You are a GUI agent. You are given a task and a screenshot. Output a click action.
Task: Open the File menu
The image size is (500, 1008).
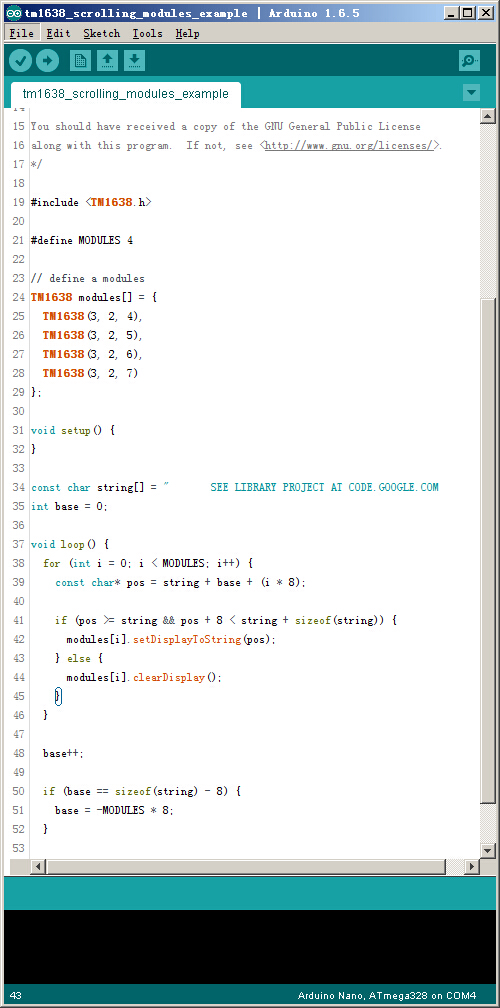(22, 33)
